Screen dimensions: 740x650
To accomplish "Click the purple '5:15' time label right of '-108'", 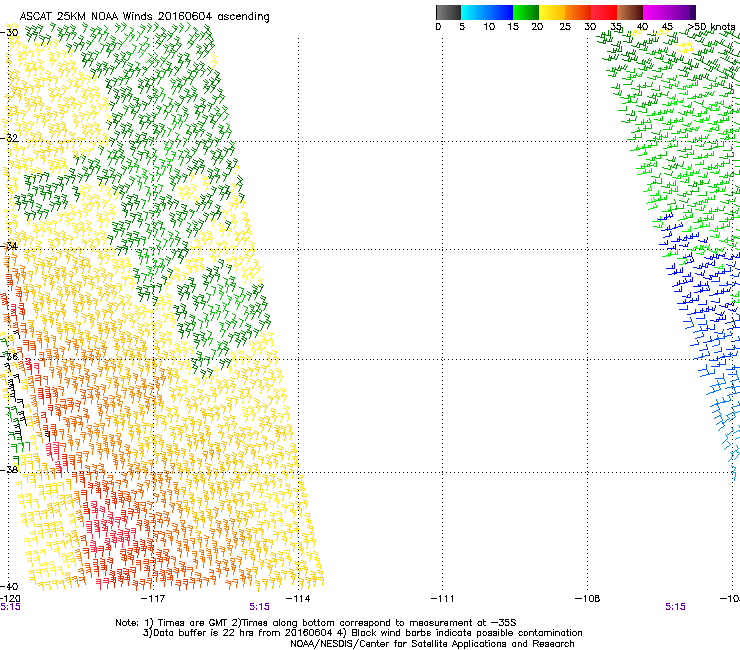I will coord(675,607).
